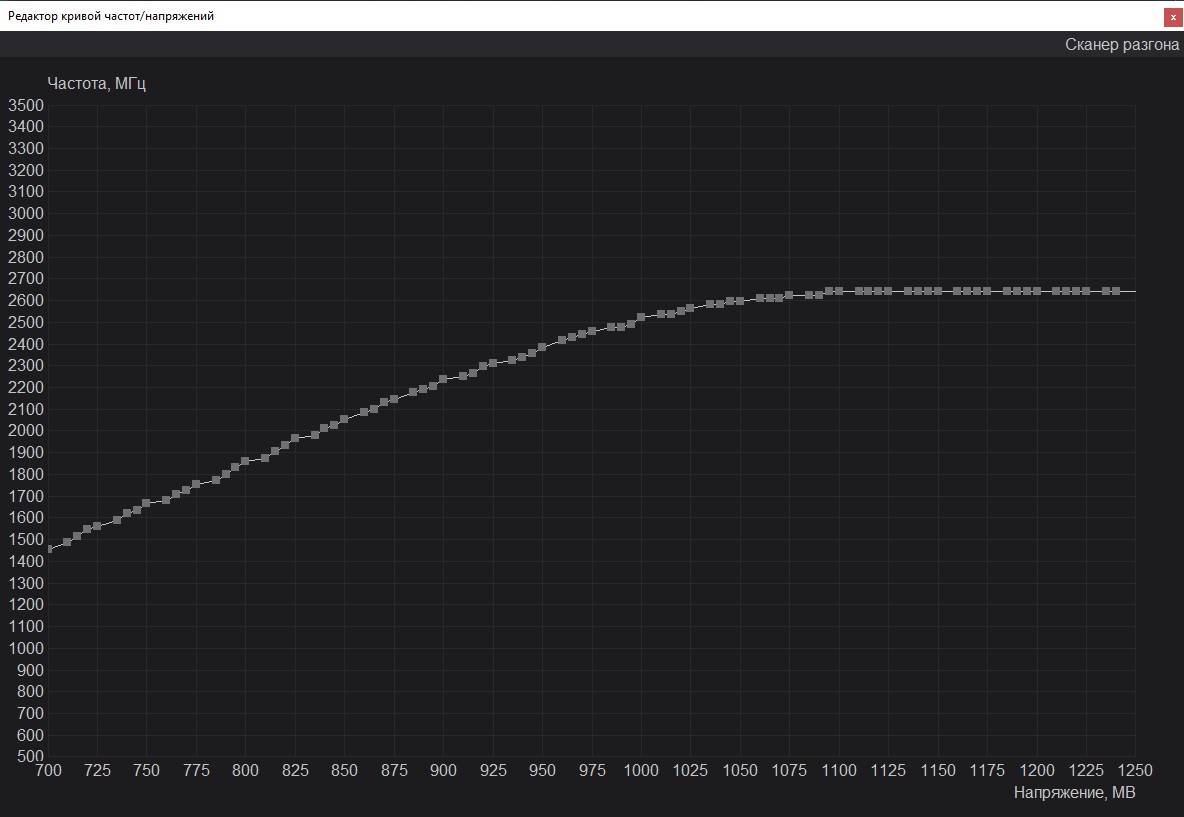Click the 2000 label on frequency axis
The height and width of the screenshot is (817, 1184).
point(26,430)
